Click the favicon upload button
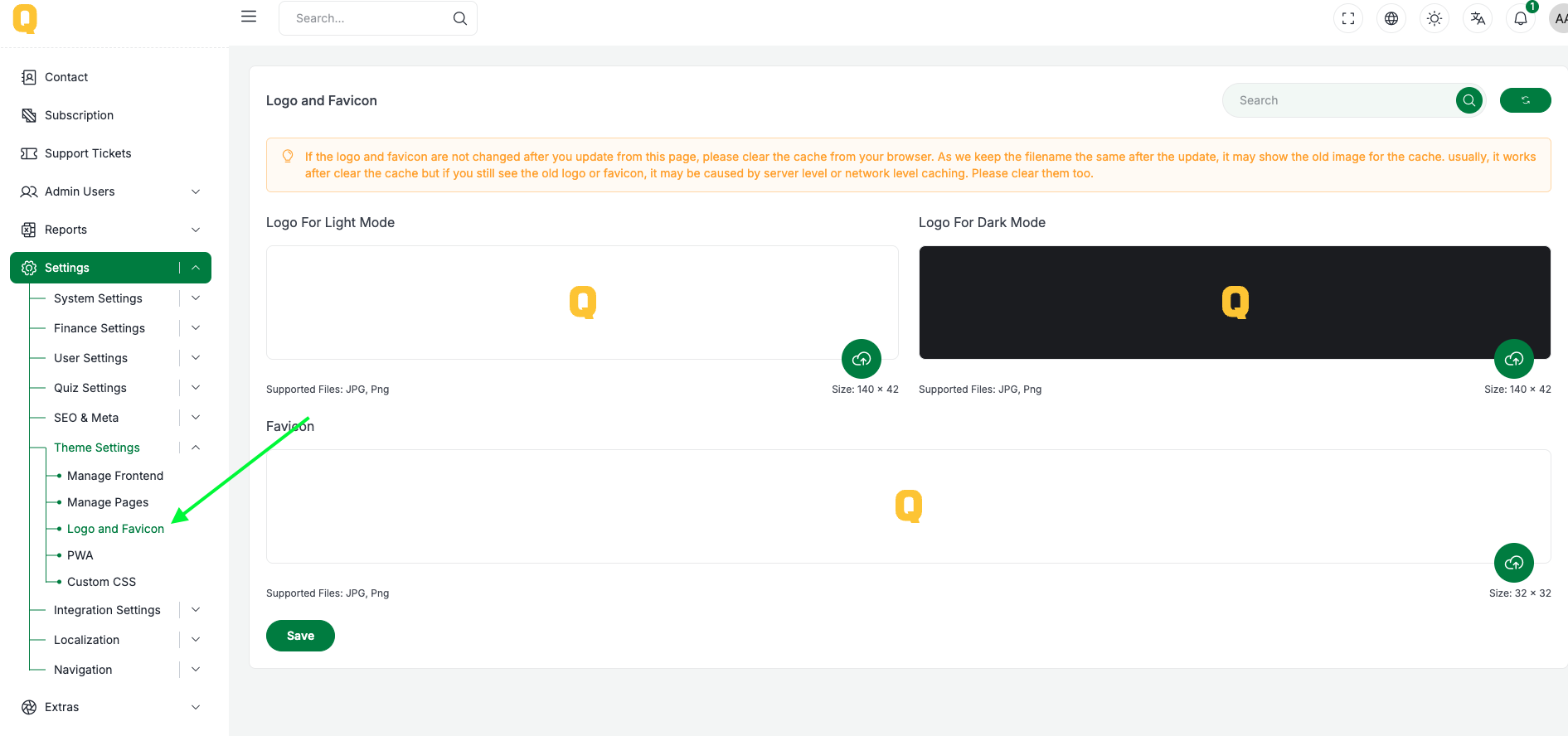1568x736 pixels. pyautogui.click(x=1514, y=563)
